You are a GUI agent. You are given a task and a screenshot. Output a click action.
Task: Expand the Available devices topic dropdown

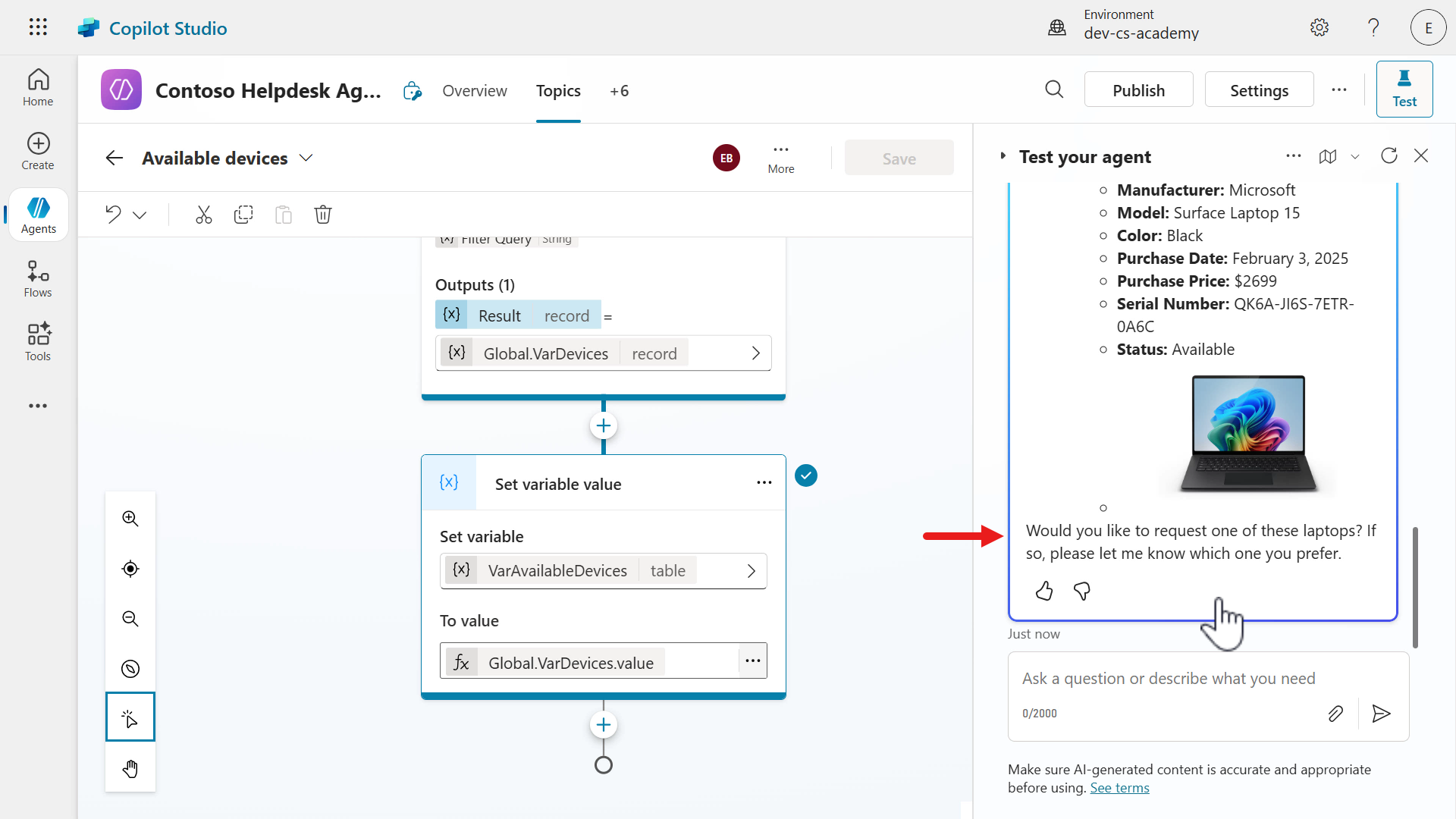point(306,158)
